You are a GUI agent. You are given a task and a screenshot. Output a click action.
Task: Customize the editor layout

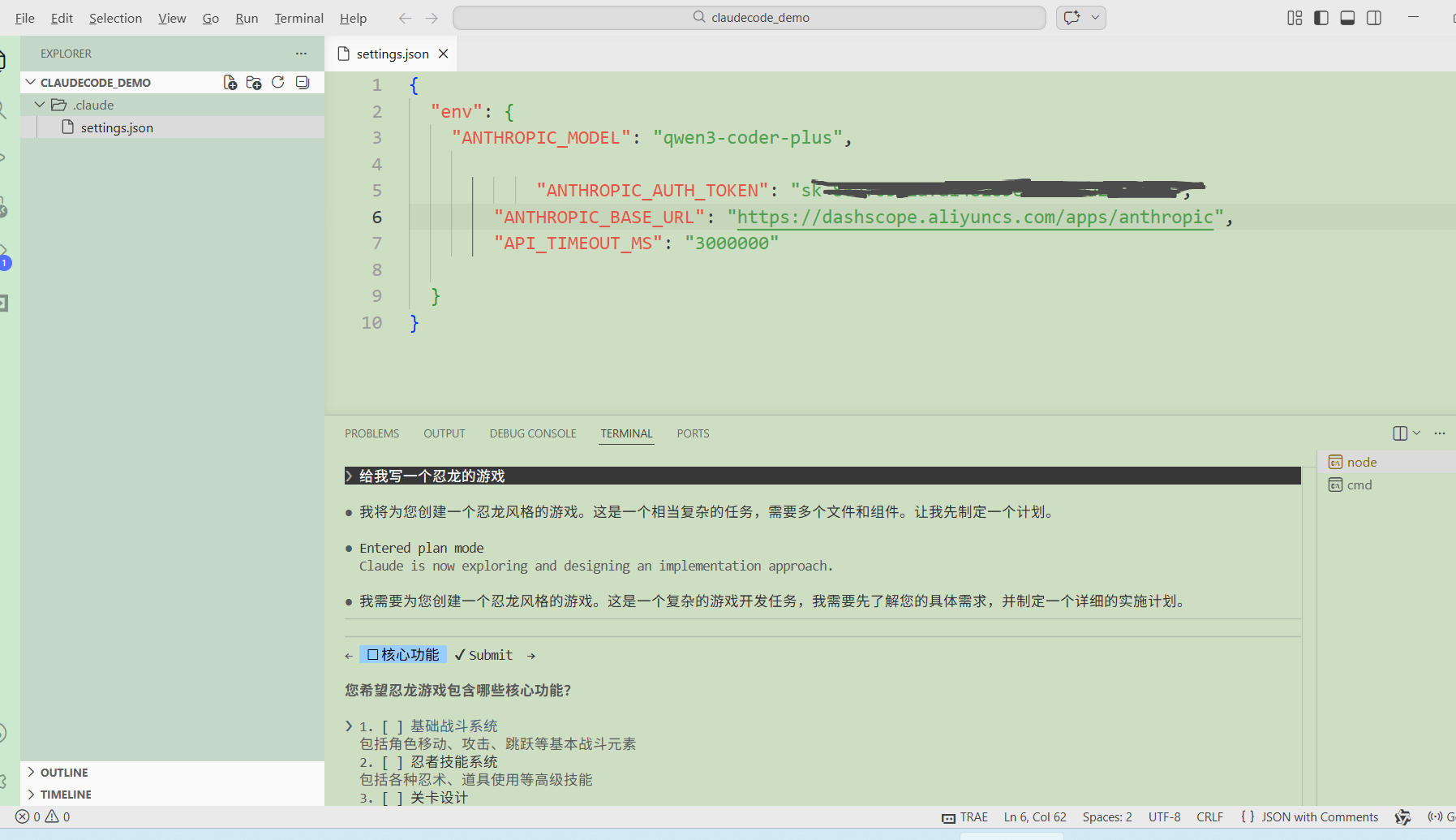coord(1295,18)
